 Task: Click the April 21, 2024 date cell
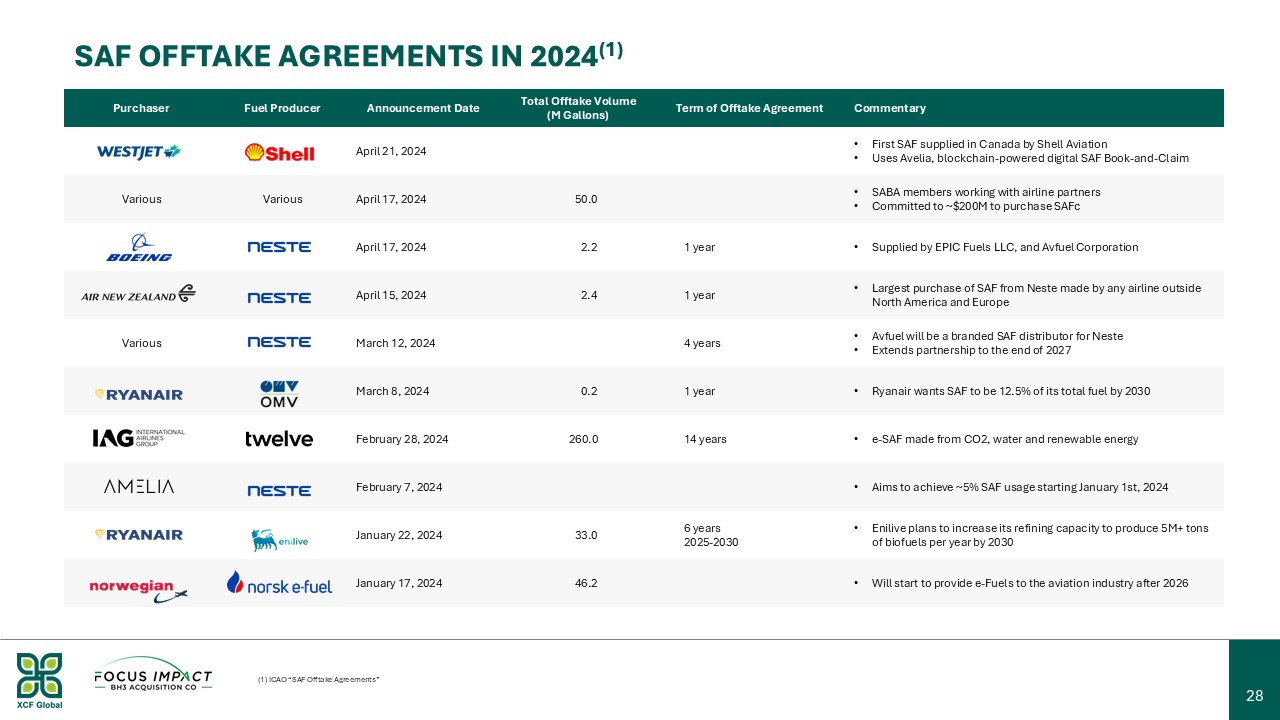[x=391, y=151]
